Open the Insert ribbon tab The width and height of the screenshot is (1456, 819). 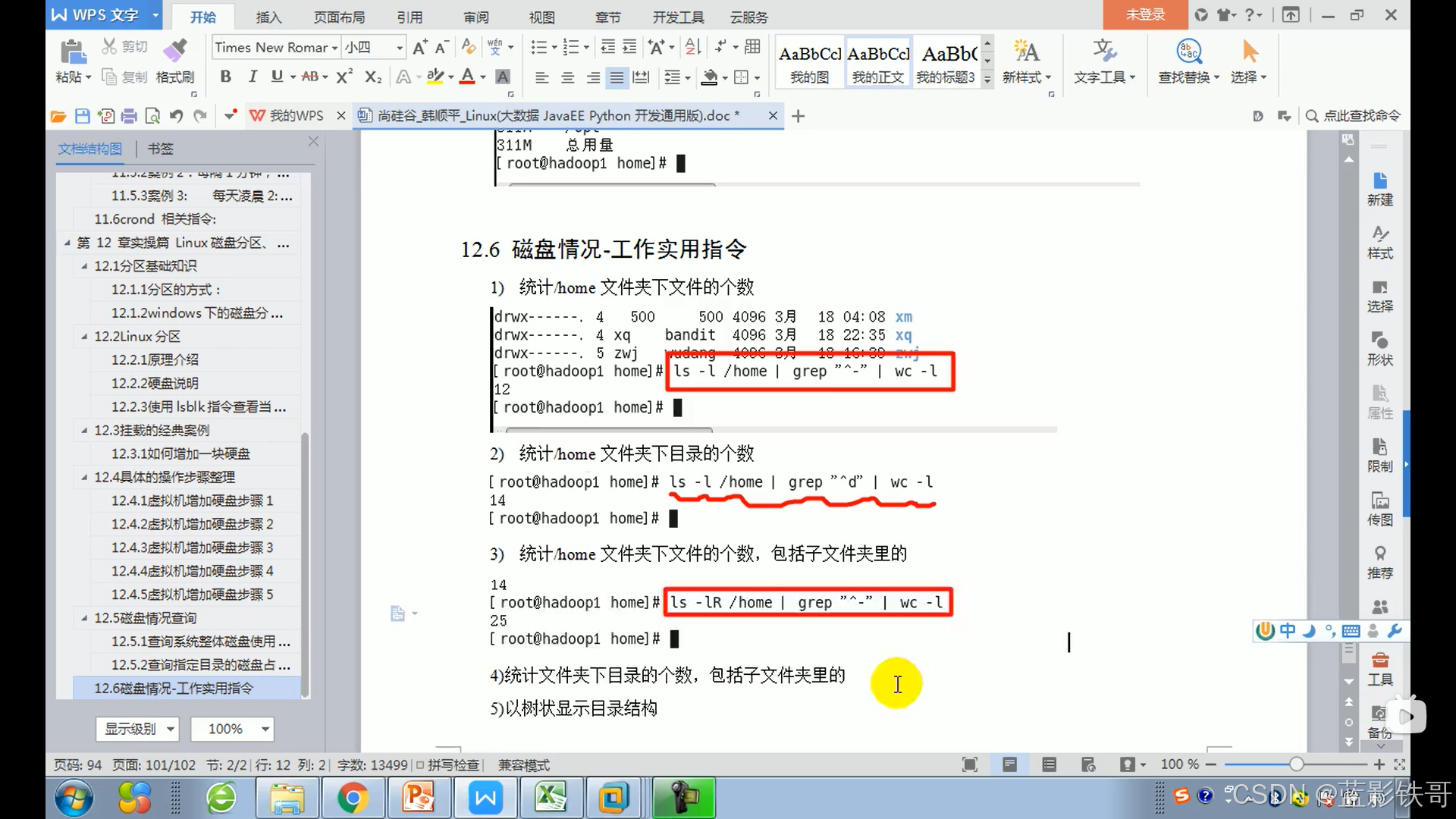click(x=268, y=17)
